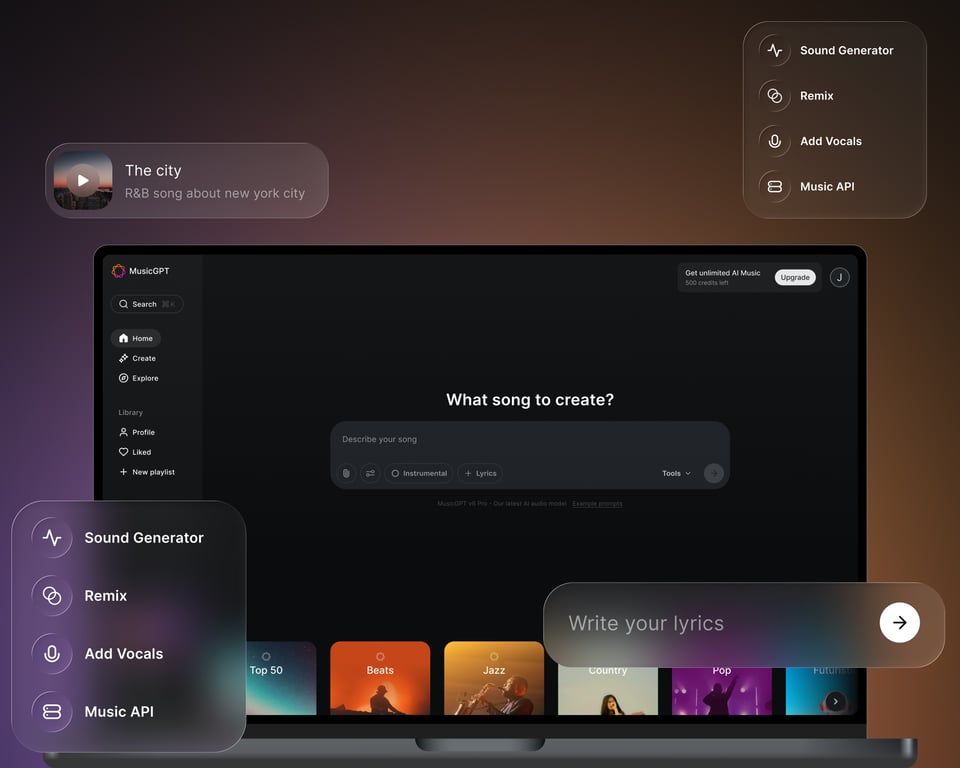
Task: Open the Example prompts link
Action: coord(598,504)
